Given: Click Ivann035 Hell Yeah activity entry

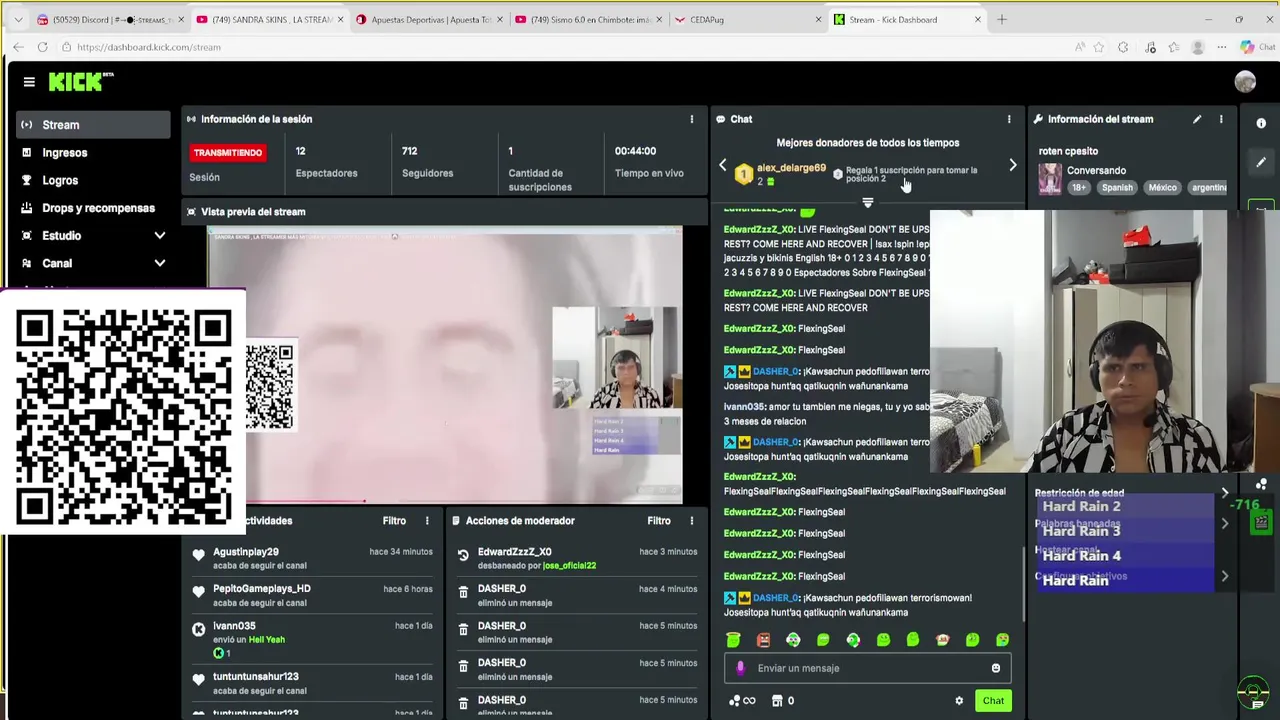Looking at the screenshot, I should click(x=312, y=638).
